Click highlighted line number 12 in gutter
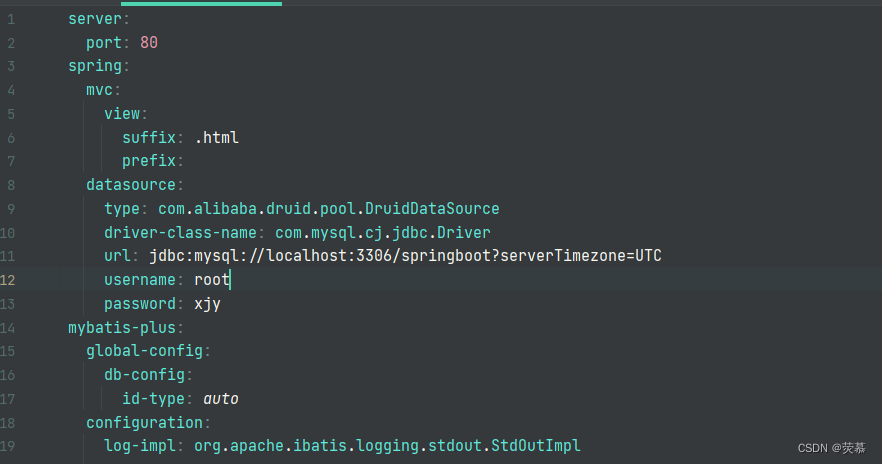Screen dimensions: 882x464 [7, 281]
